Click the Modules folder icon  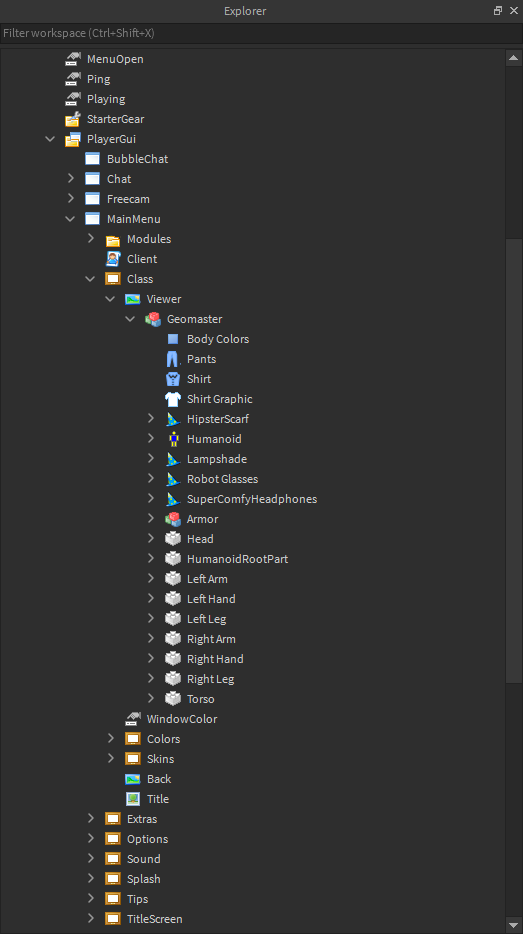pos(113,239)
